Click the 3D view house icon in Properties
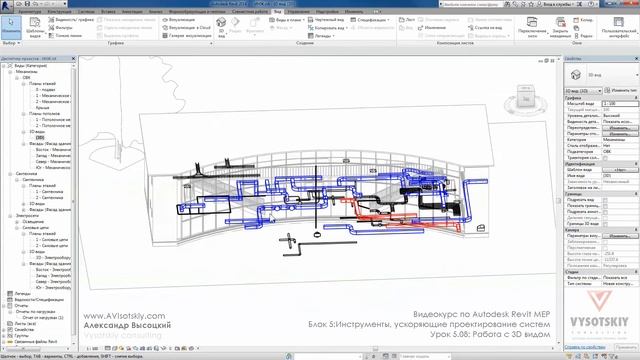Image resolution: width=640 pixels, height=360 pixels. pos(576,75)
